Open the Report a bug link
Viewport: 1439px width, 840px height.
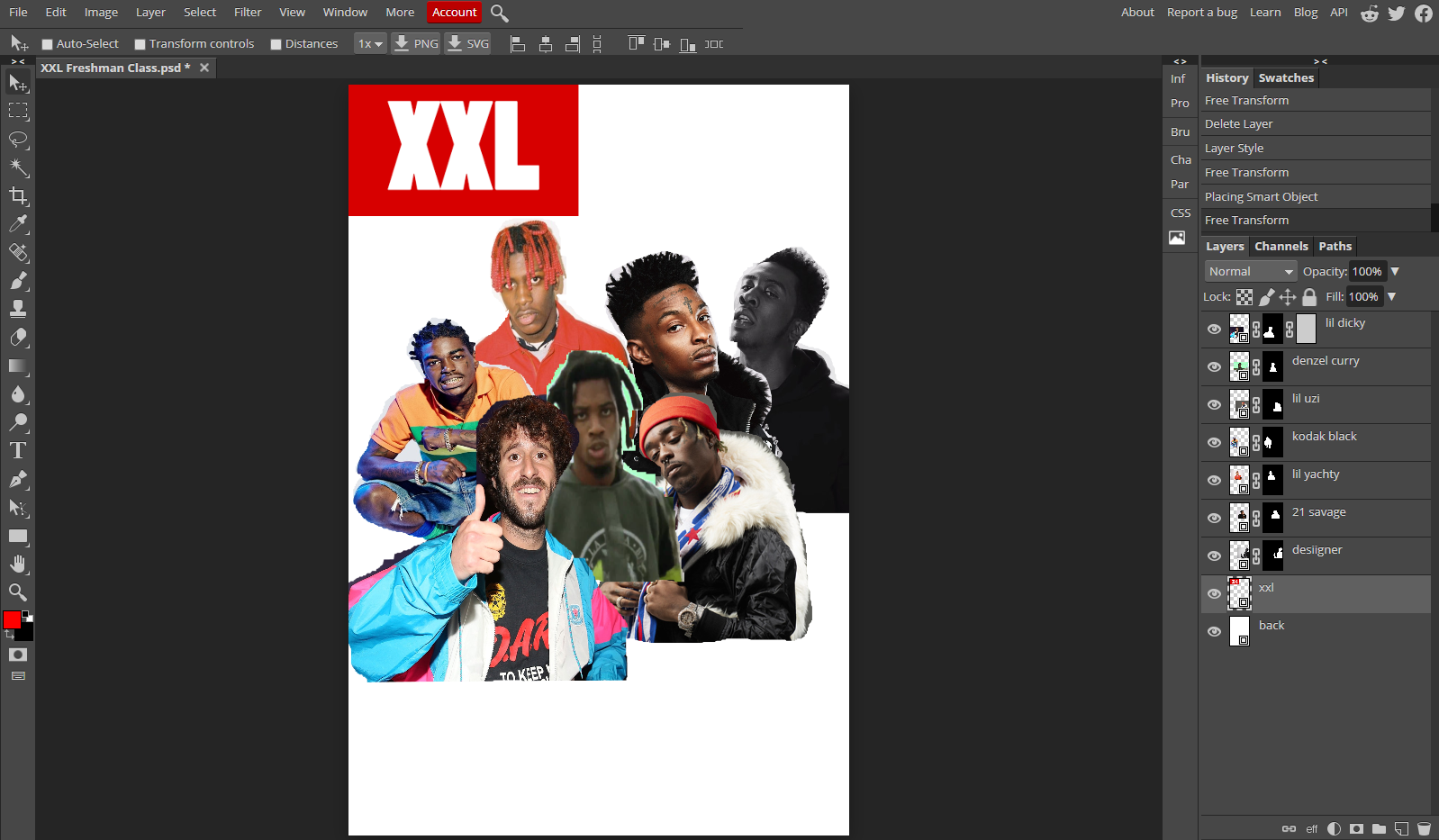tap(1201, 13)
